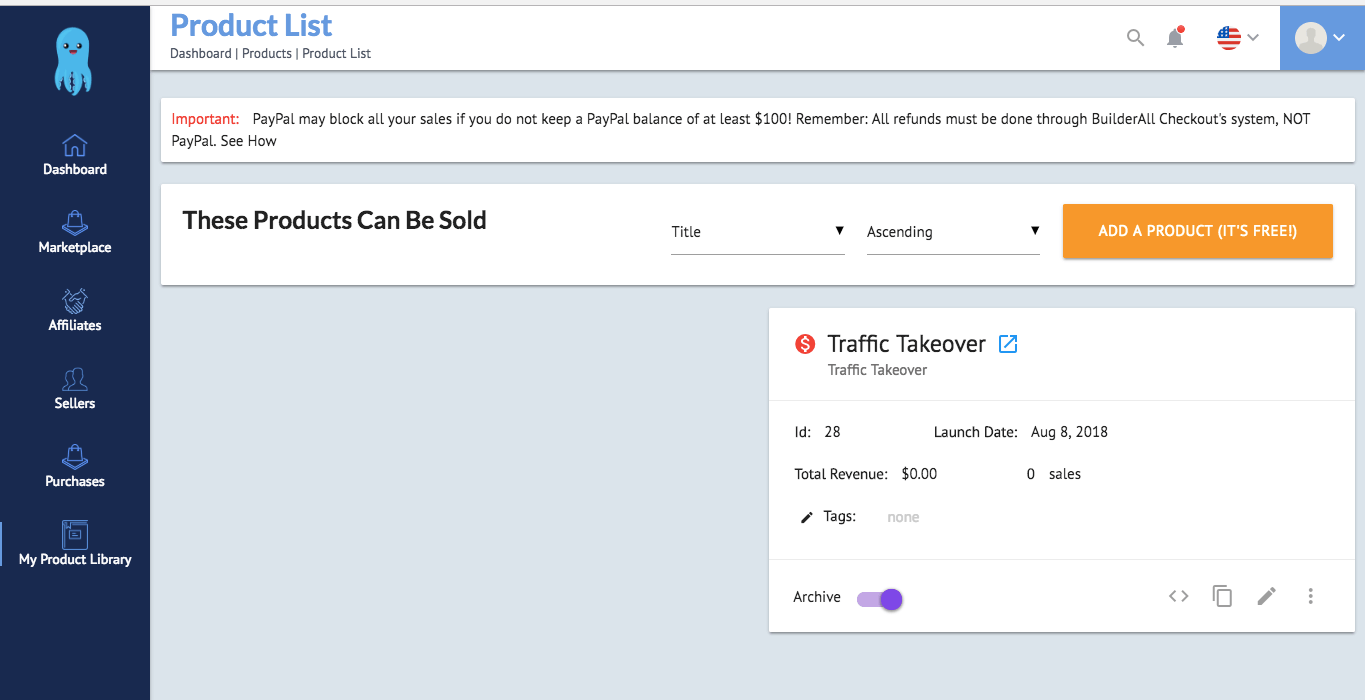Go to Marketplace section

[x=75, y=232]
